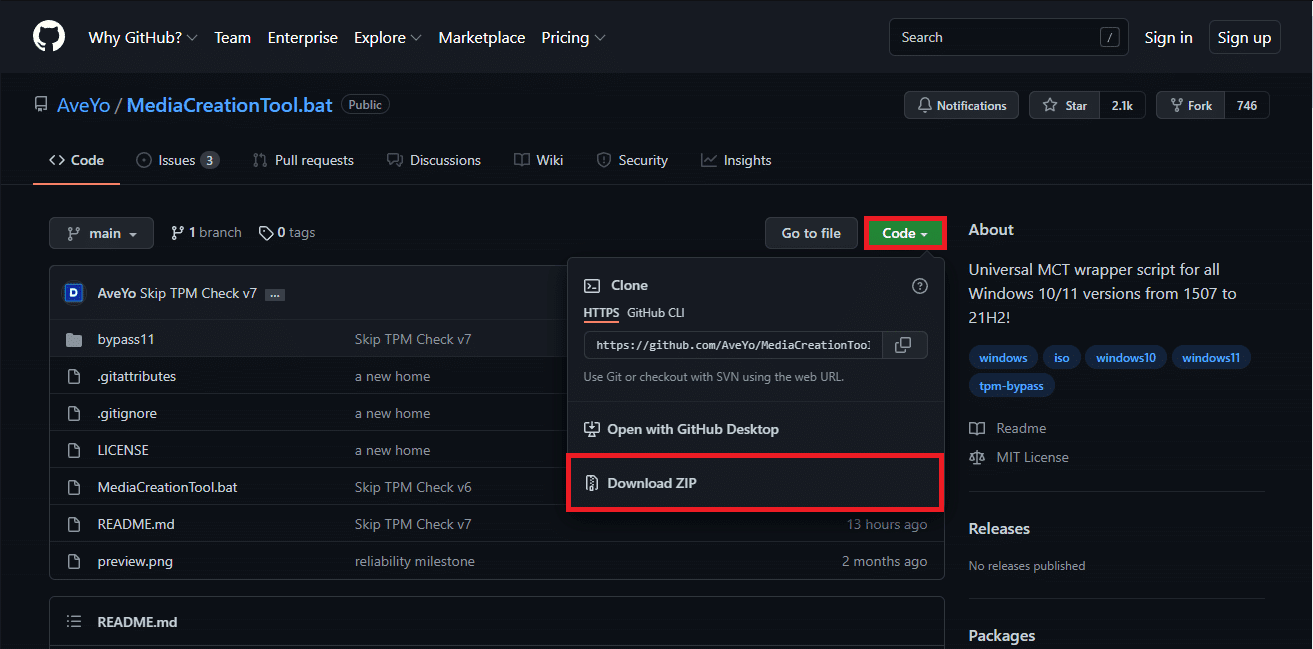Viewport: 1313px width, 649px height.
Task: Open the Marketplace link in the header
Action: (x=482, y=37)
